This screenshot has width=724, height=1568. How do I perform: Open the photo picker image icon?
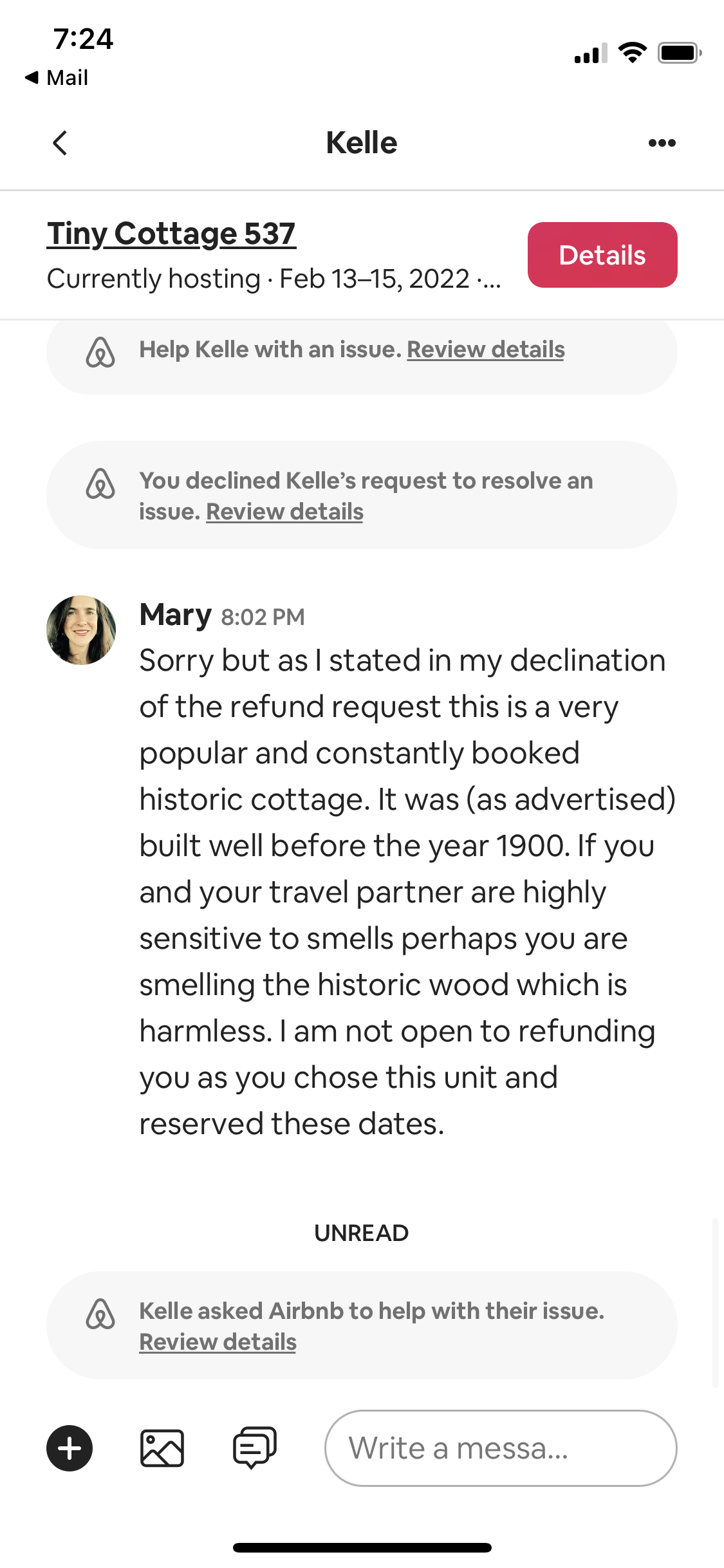pos(162,1448)
